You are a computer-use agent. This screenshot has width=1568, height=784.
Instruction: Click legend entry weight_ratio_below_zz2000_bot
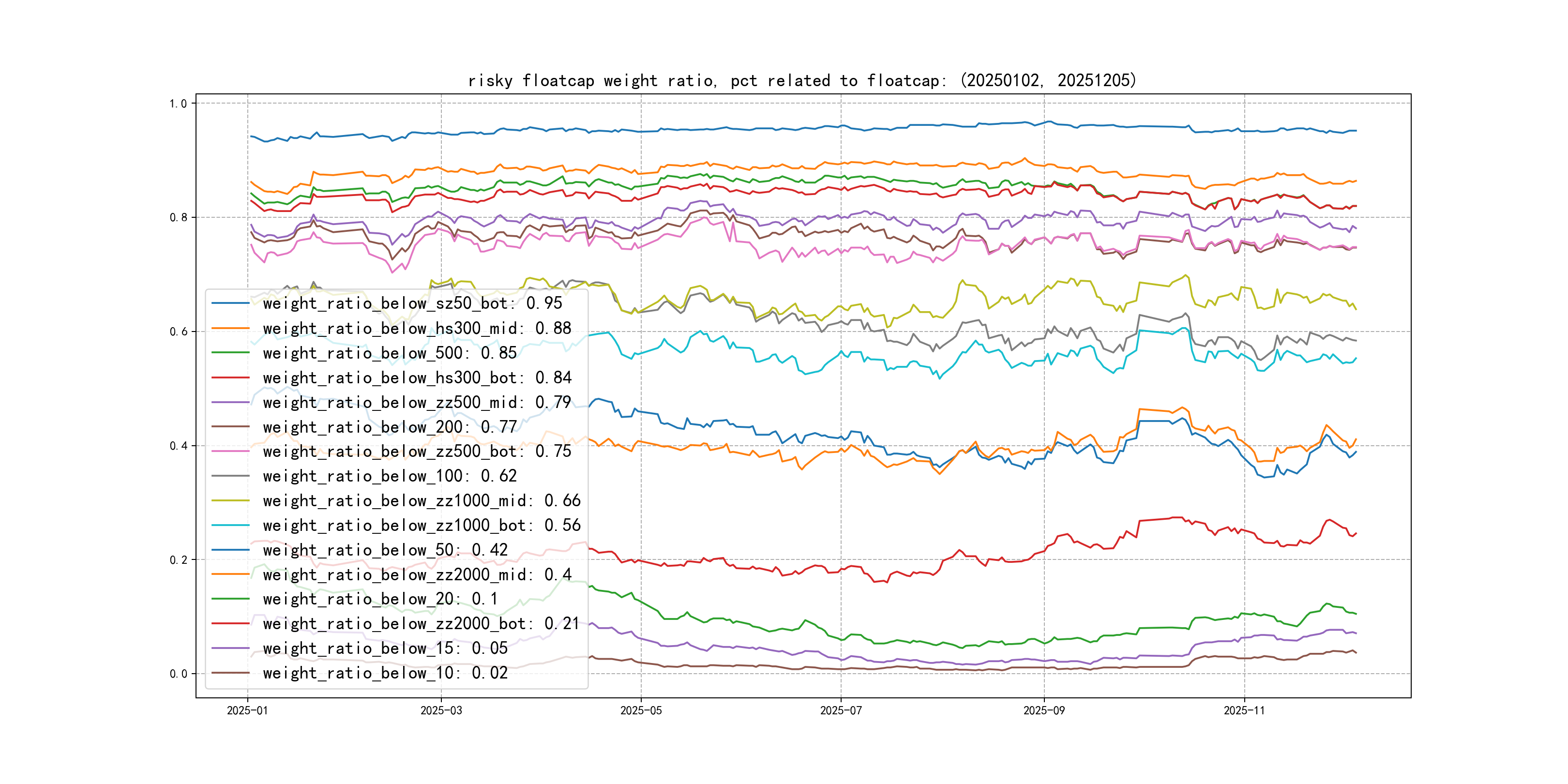point(421,623)
